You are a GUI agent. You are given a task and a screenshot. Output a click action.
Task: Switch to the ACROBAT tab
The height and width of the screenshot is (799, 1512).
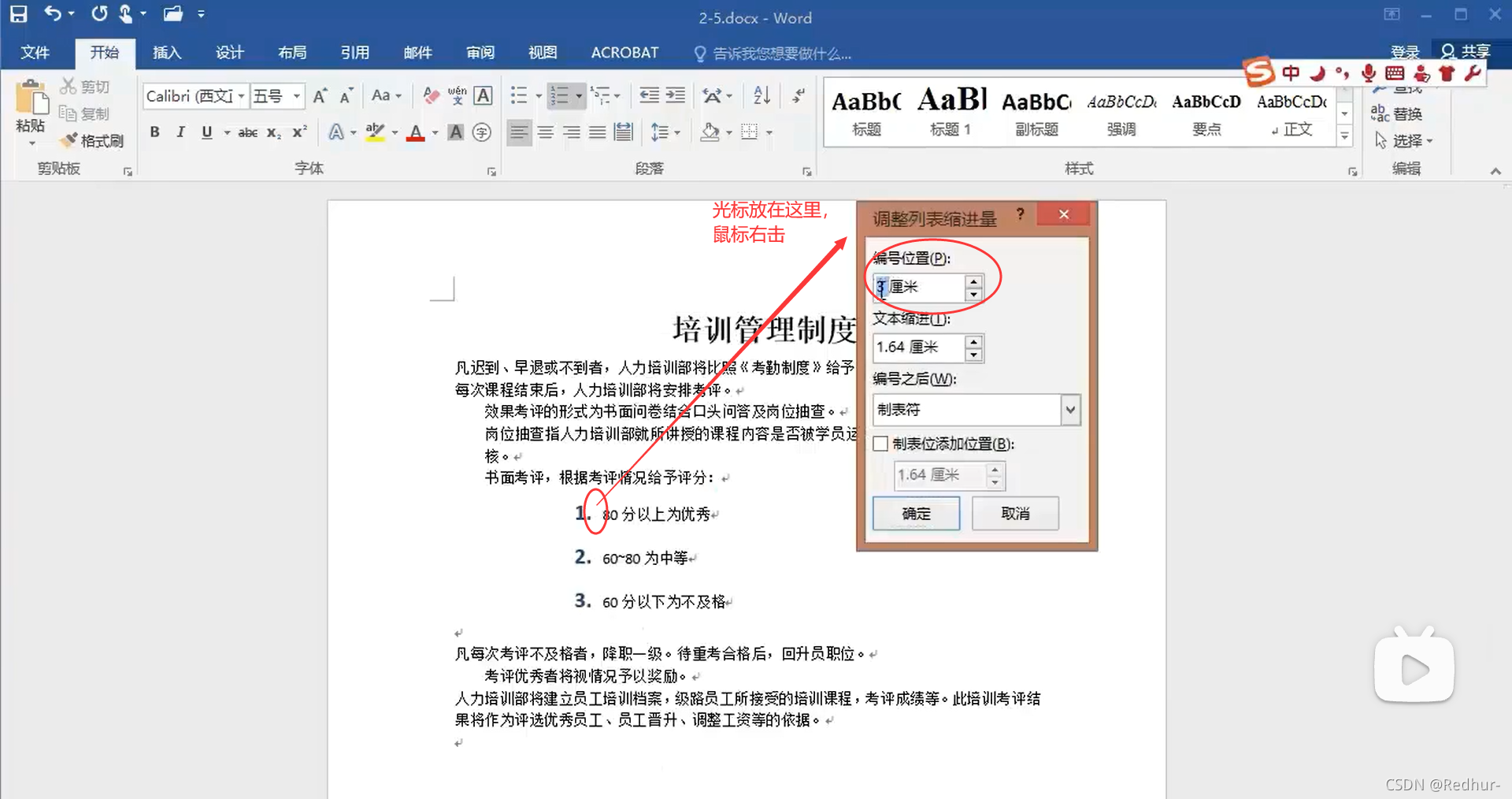(624, 53)
